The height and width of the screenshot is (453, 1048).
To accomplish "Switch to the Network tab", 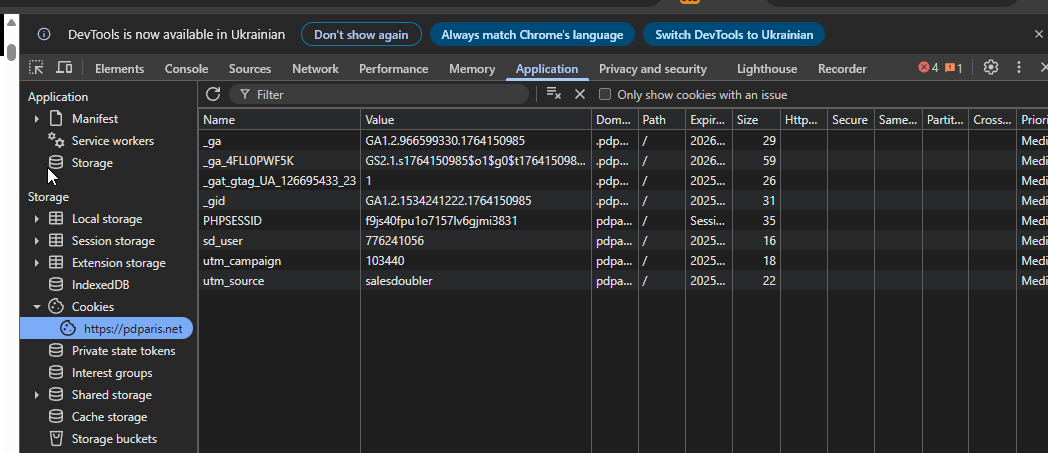I will click(315, 69).
